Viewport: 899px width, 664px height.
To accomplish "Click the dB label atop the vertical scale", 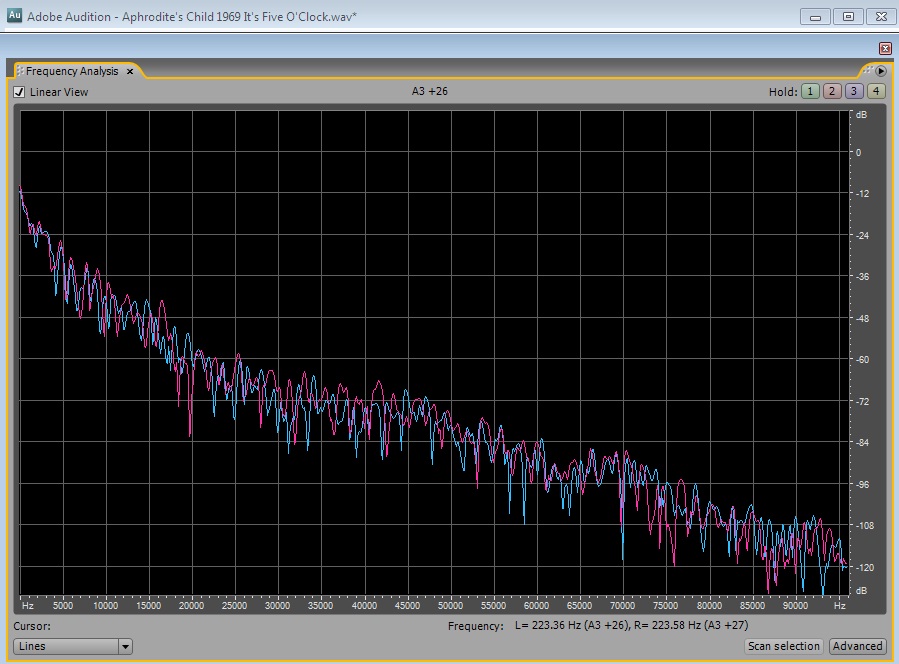I will (x=860, y=115).
